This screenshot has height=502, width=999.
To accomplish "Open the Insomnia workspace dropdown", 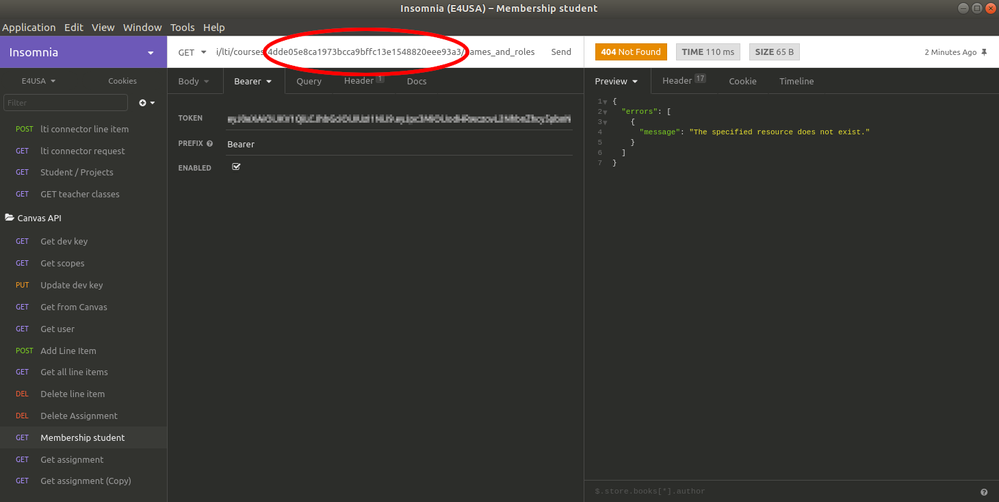I will 83,52.
